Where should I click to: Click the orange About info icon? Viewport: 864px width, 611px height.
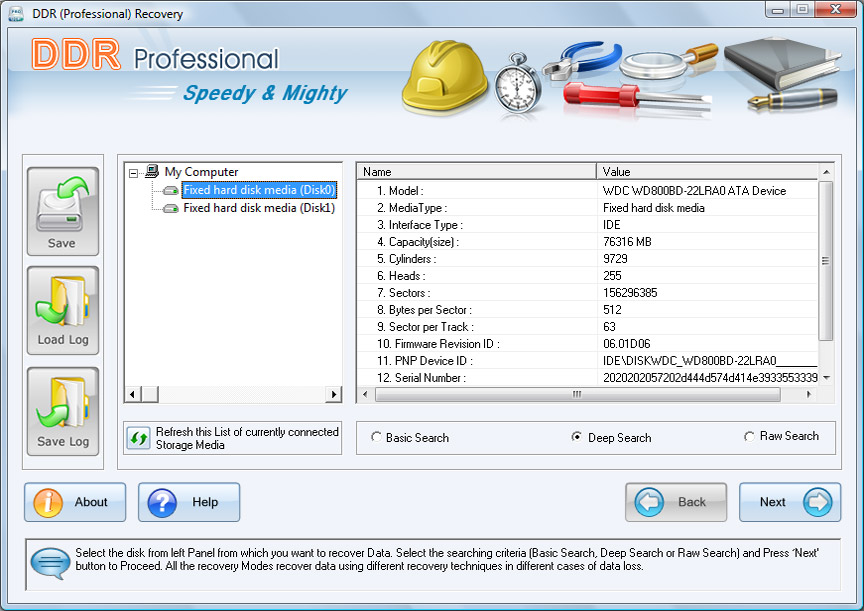click(48, 502)
